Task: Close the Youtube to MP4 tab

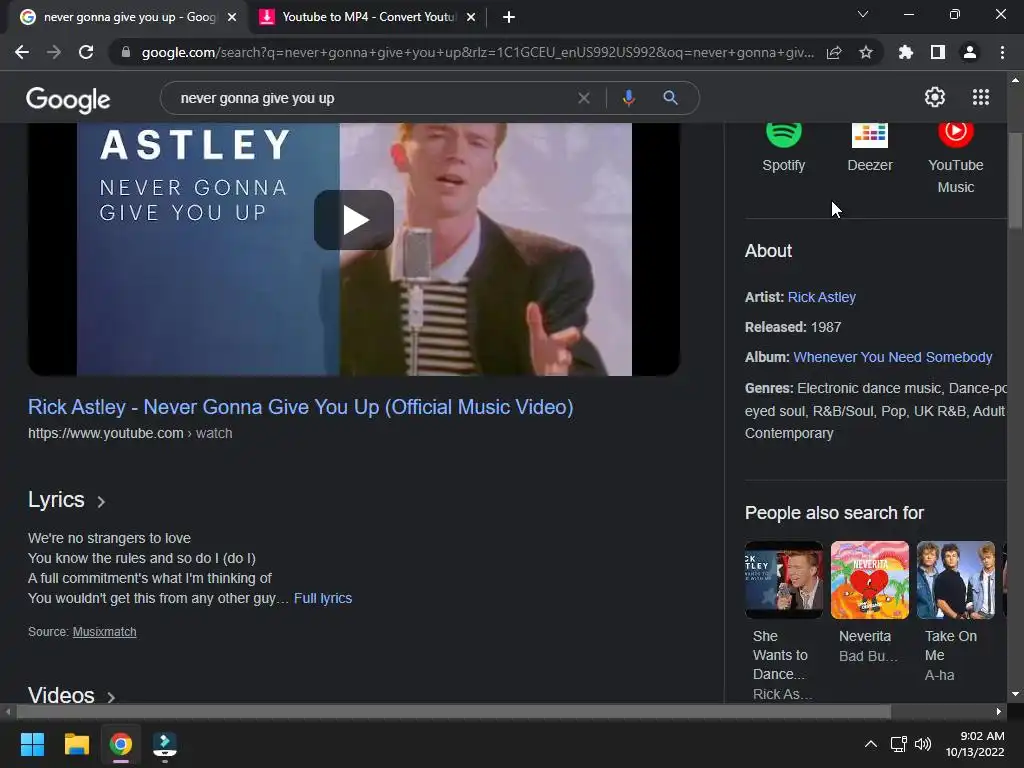Action: click(471, 18)
